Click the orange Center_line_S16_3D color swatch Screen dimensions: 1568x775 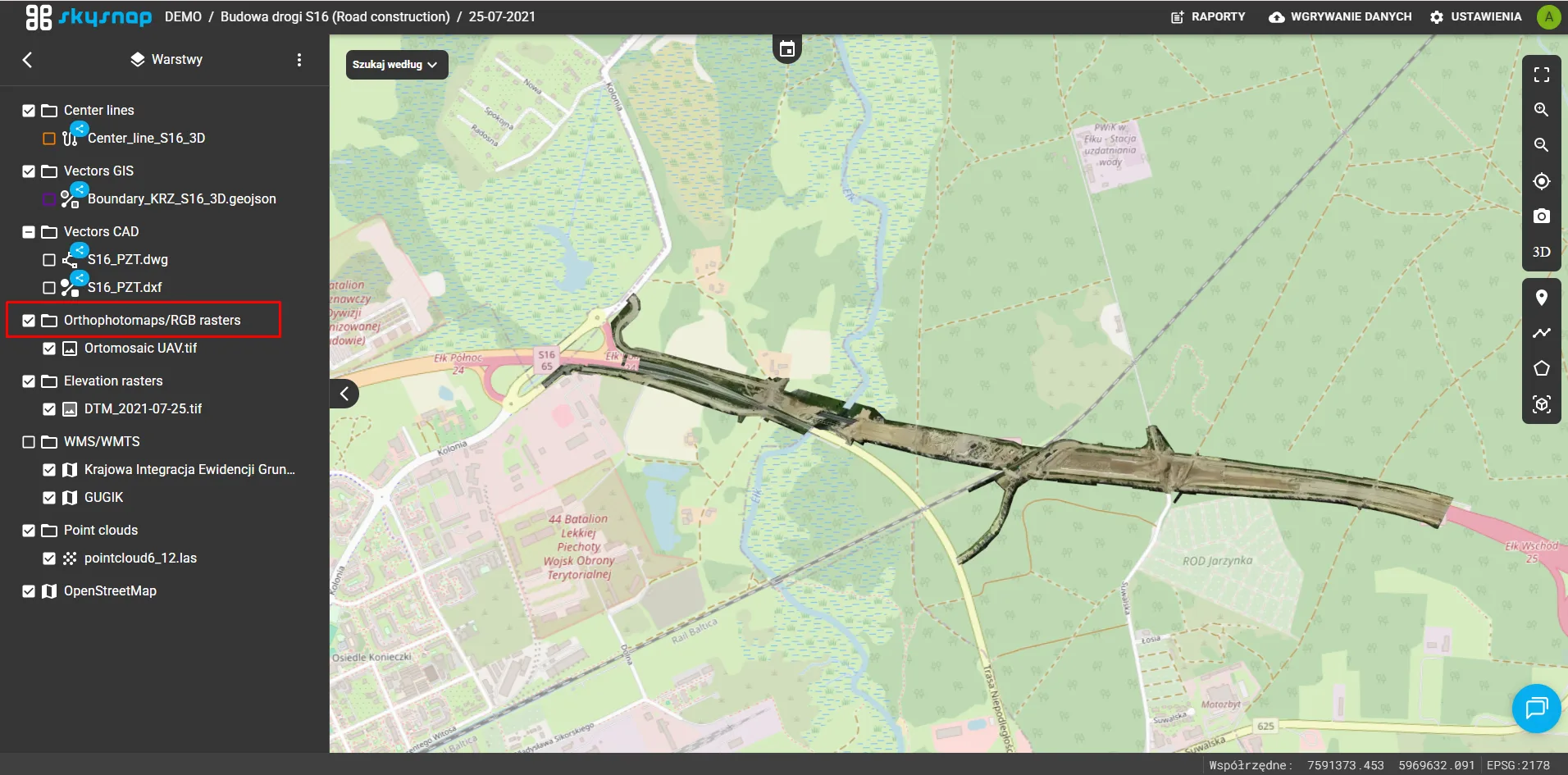49,139
